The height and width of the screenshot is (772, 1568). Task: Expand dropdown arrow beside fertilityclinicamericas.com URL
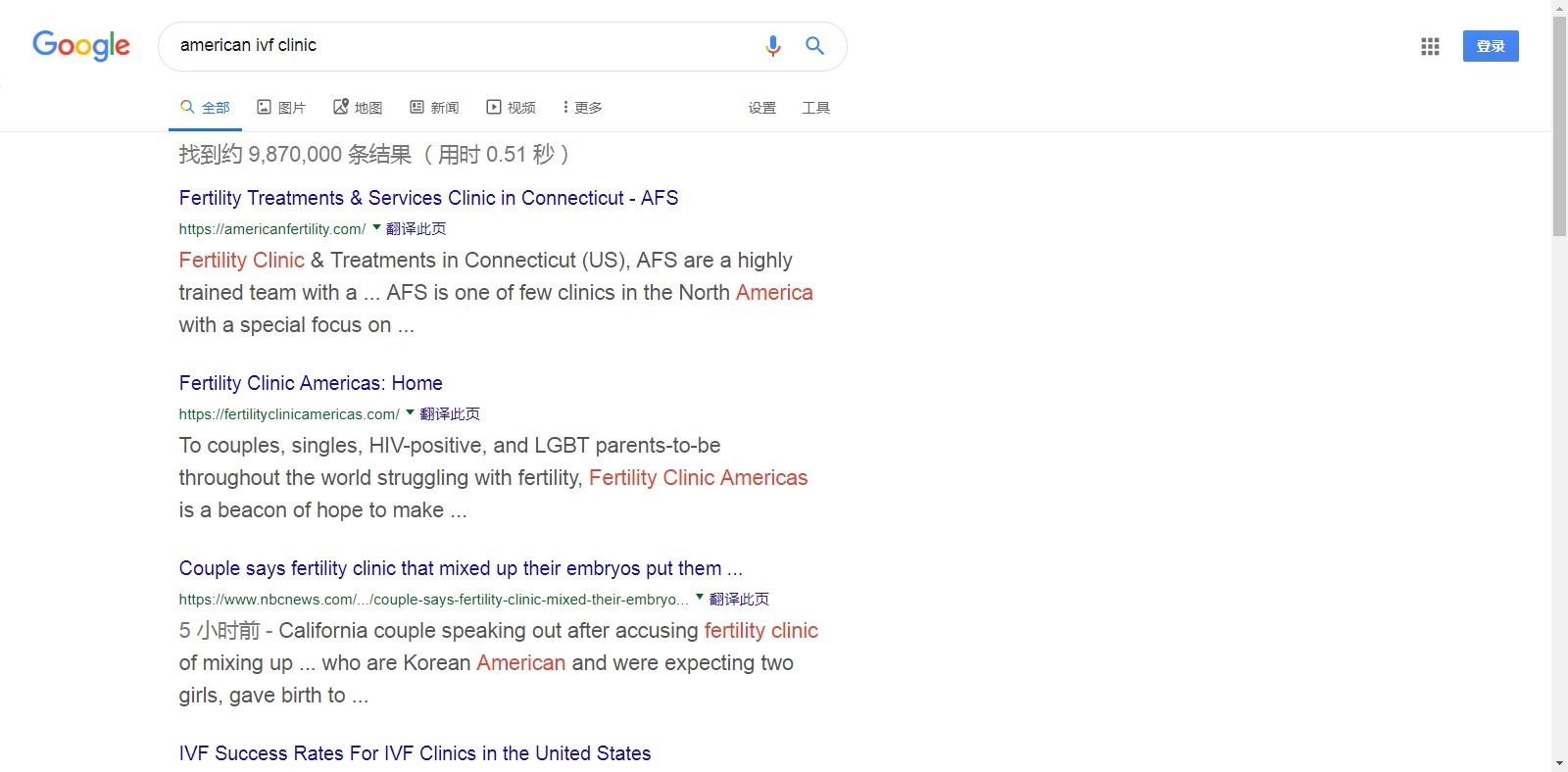(410, 412)
